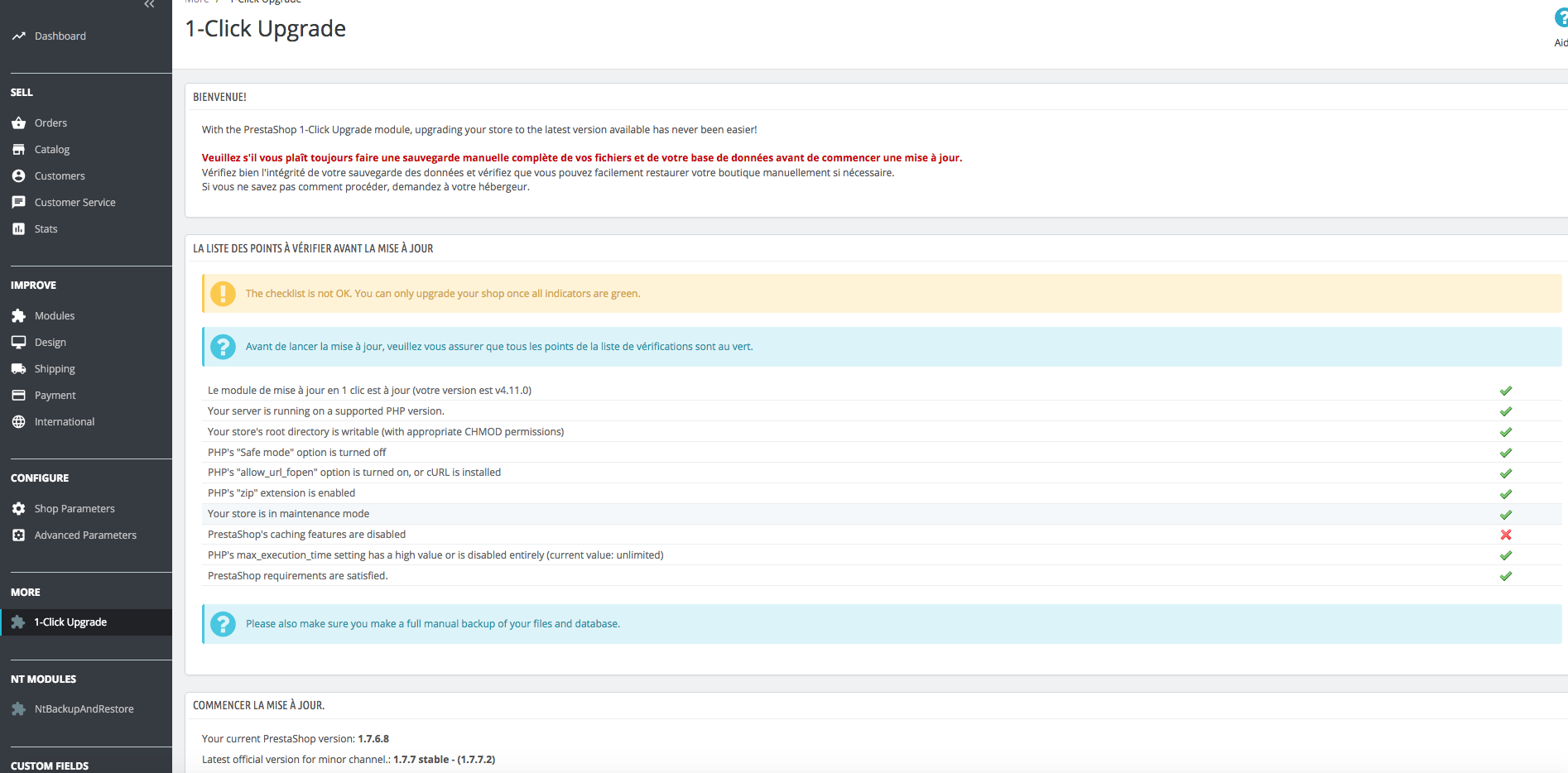Open the Design section
The width and height of the screenshot is (1568, 773).
coord(51,343)
